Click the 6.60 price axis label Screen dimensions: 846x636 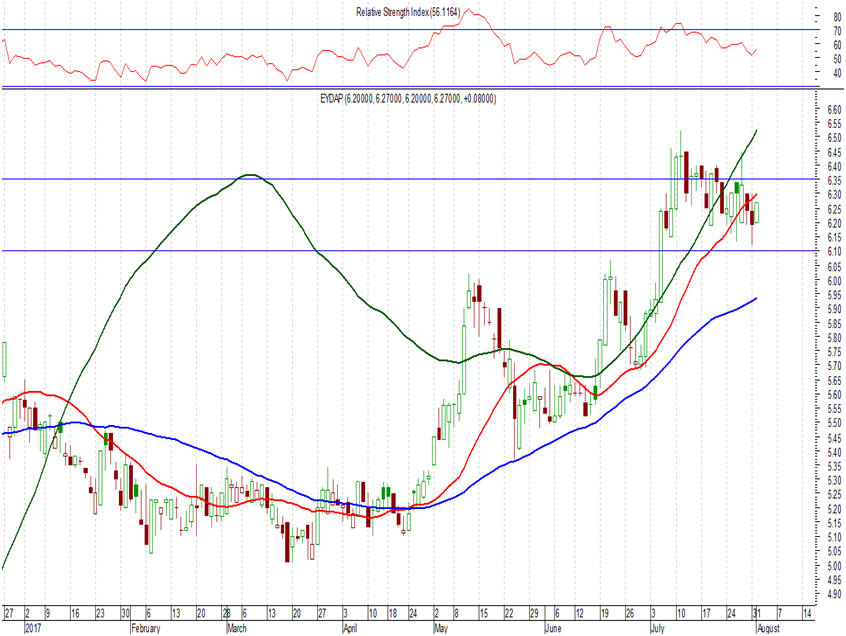(x=835, y=110)
